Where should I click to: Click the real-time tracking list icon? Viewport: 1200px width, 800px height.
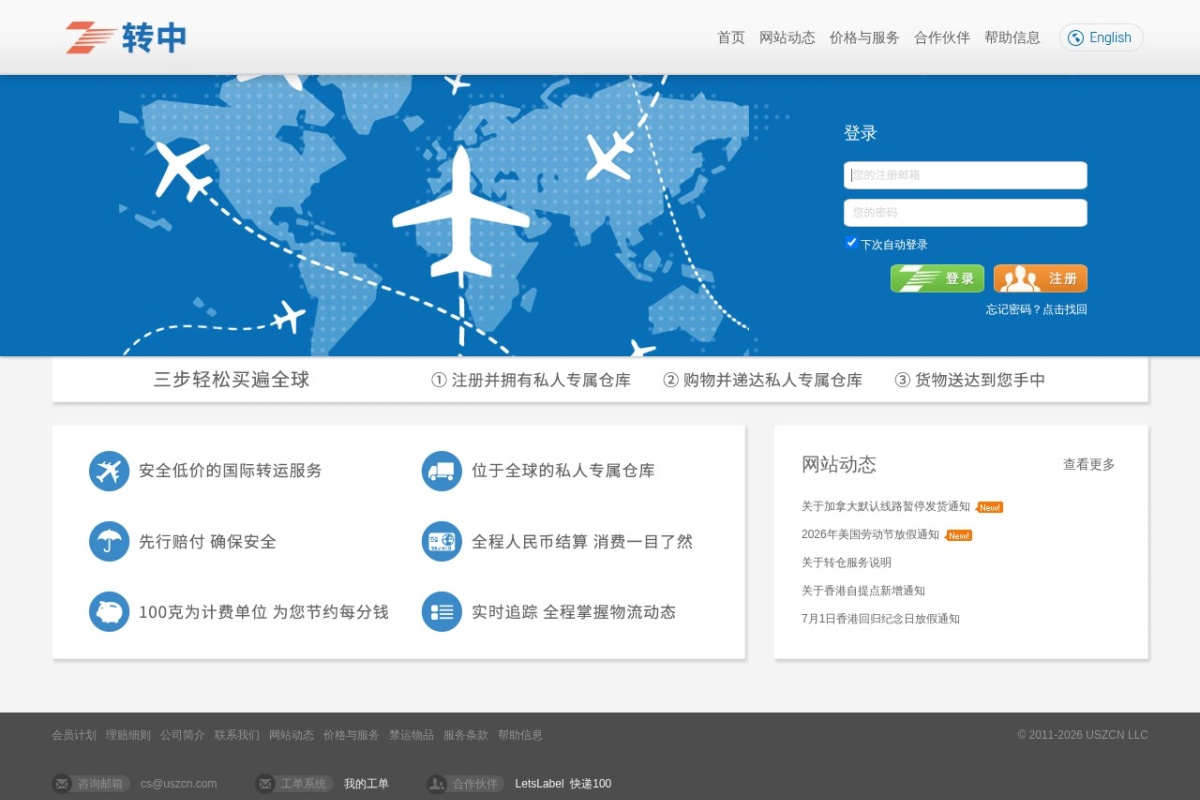442,612
